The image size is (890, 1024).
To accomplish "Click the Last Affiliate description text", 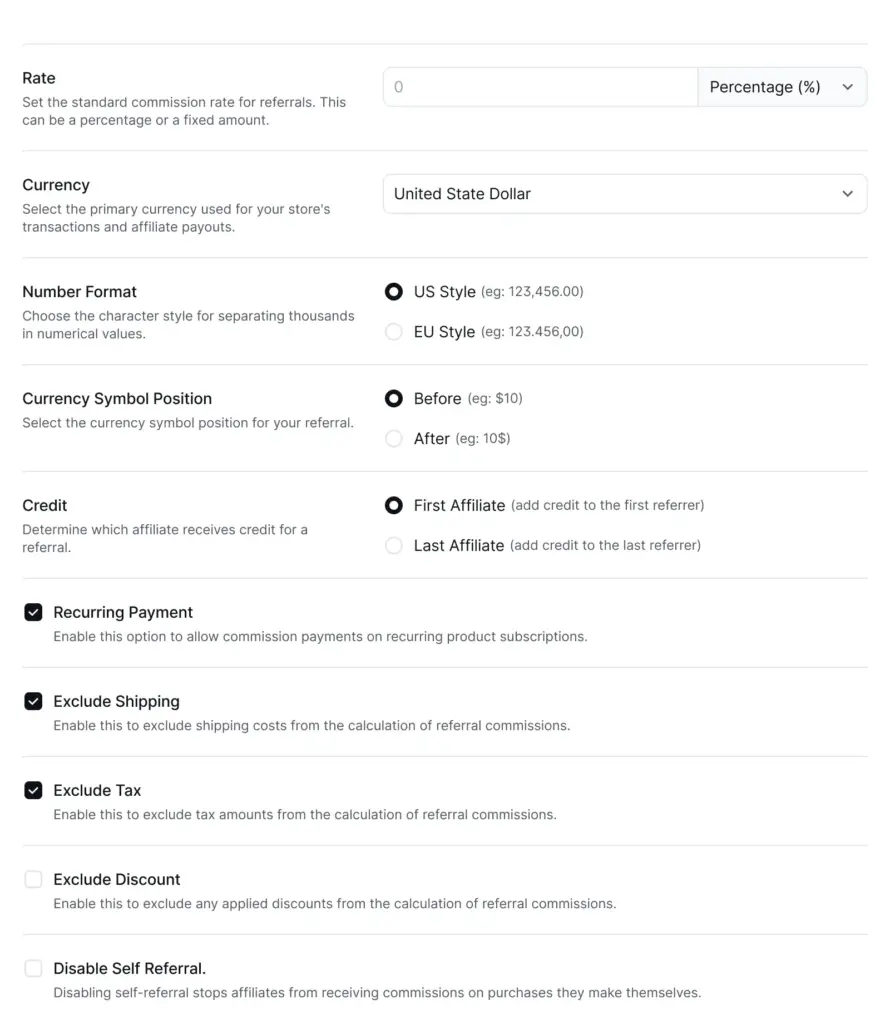I will (605, 545).
